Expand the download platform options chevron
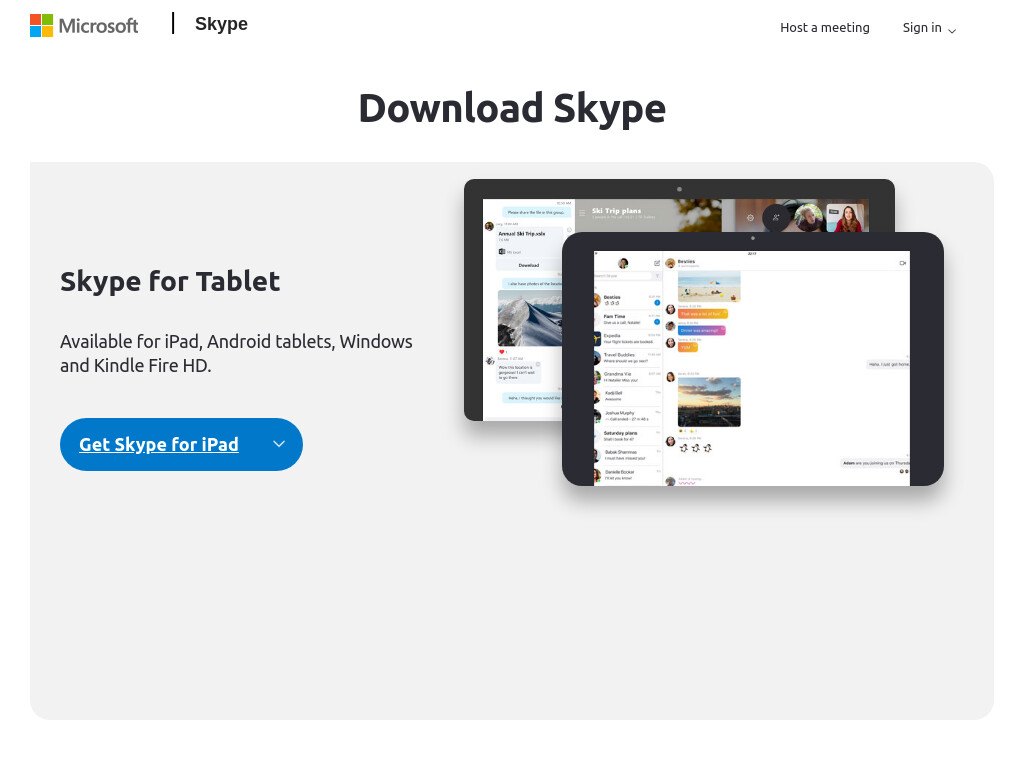This screenshot has height=768, width=1024. pyautogui.click(x=279, y=444)
